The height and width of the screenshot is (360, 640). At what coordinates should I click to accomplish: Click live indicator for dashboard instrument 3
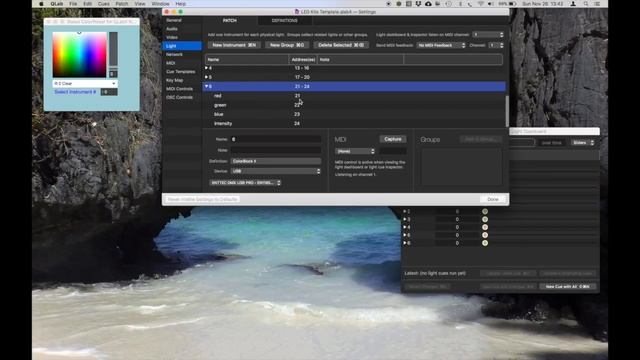pyautogui.click(x=485, y=219)
